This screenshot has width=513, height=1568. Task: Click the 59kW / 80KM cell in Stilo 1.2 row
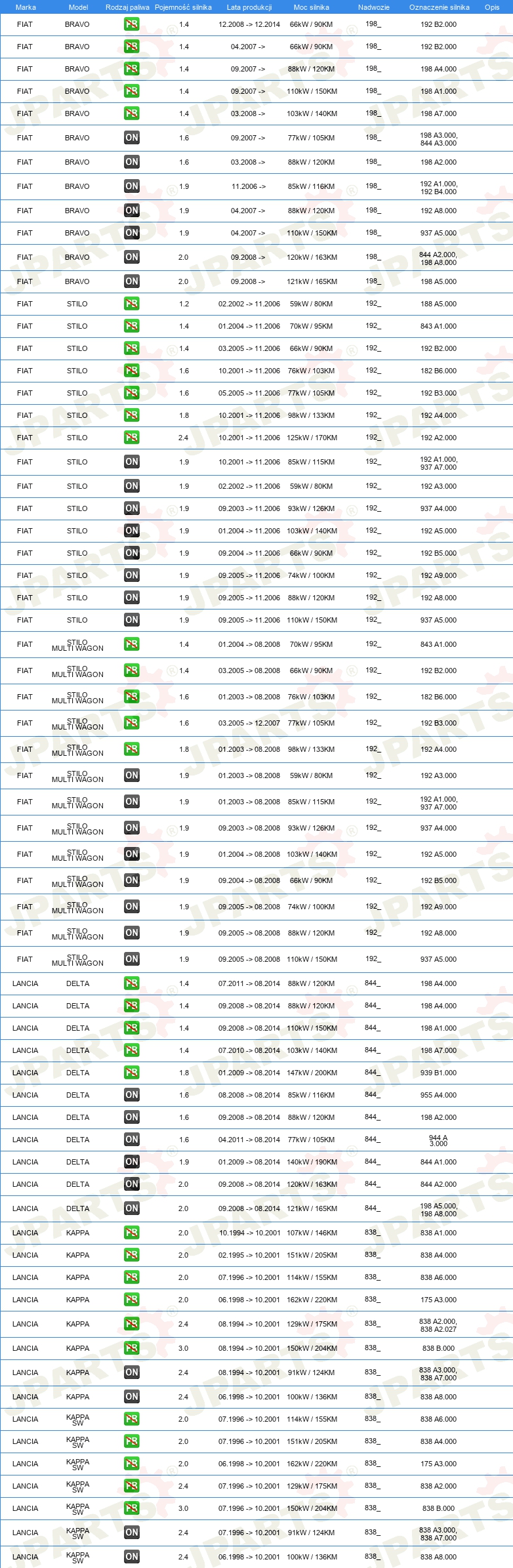(311, 304)
